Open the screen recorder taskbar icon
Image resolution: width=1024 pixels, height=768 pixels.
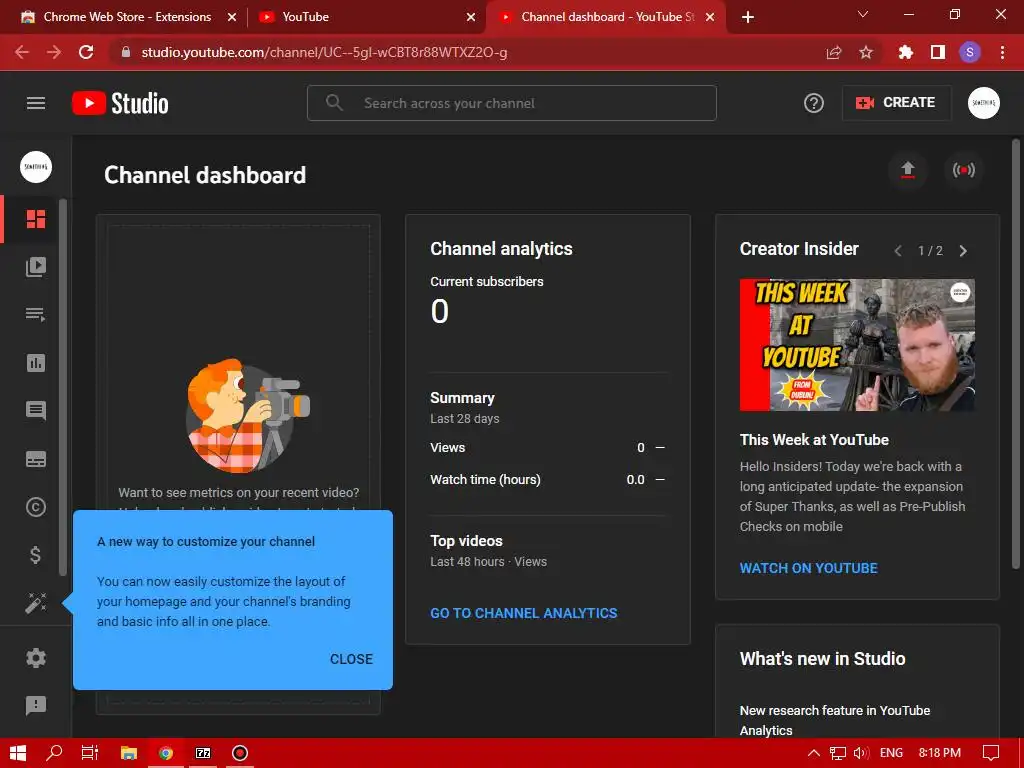pos(240,753)
